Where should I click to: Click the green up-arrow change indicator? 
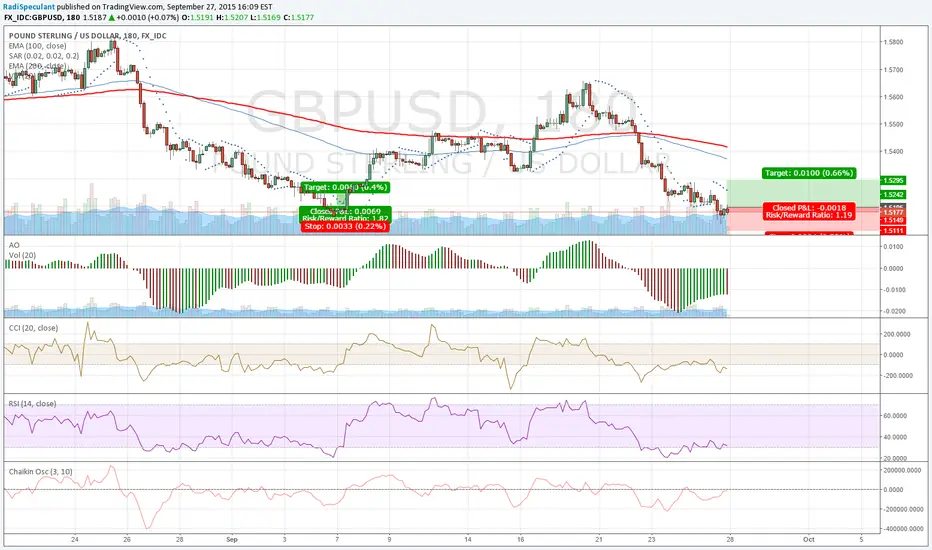[112, 17]
